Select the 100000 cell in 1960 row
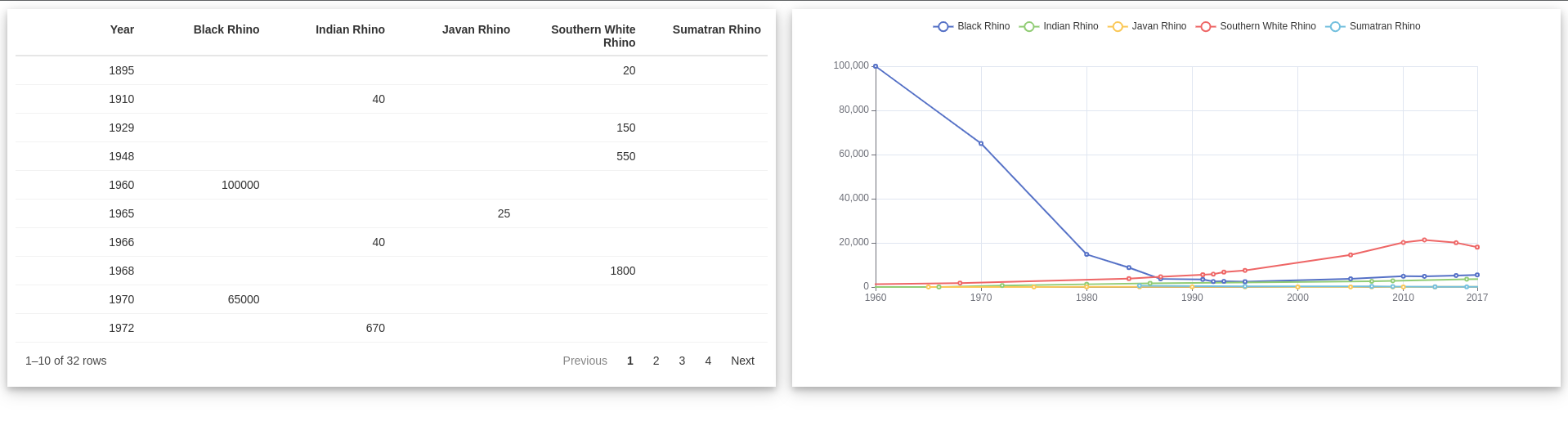The image size is (1568, 435). (240, 185)
